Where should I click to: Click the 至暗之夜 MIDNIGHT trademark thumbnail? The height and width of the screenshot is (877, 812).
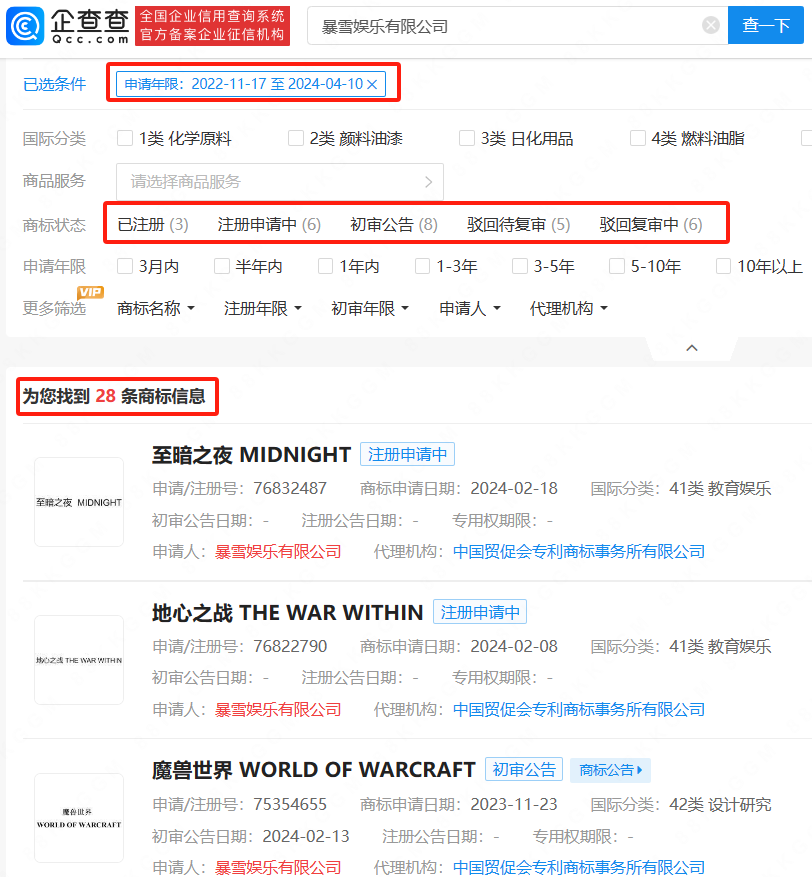point(79,502)
